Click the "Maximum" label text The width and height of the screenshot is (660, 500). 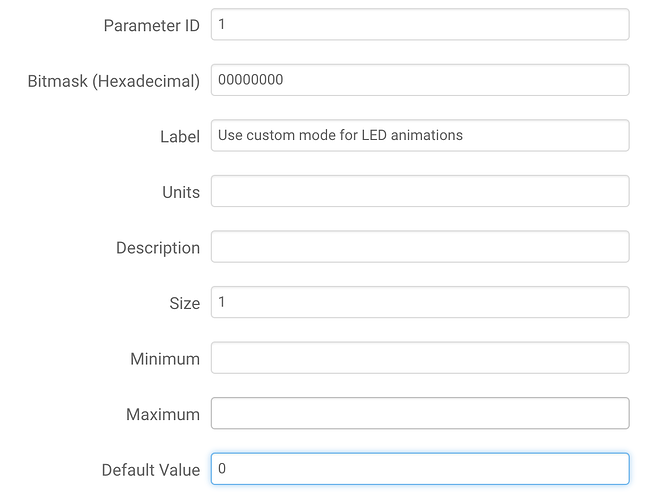click(x=163, y=414)
